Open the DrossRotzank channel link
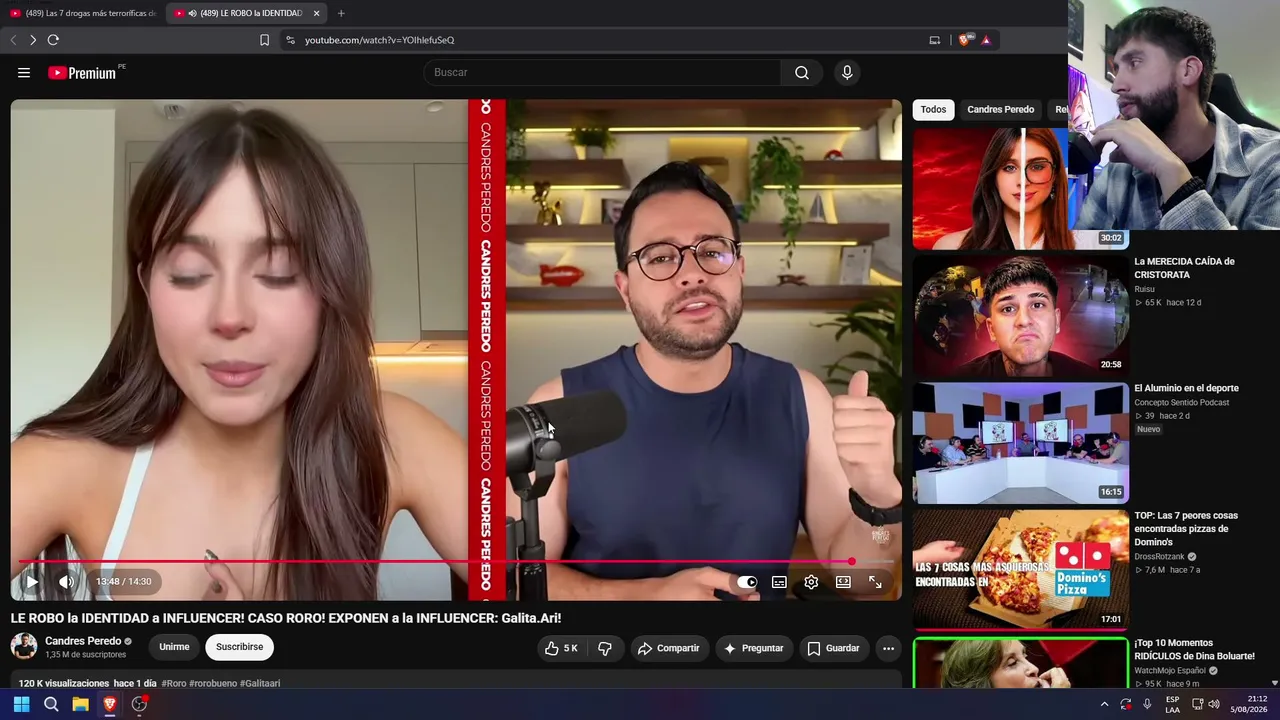This screenshot has height=720, width=1280. pos(1159,557)
